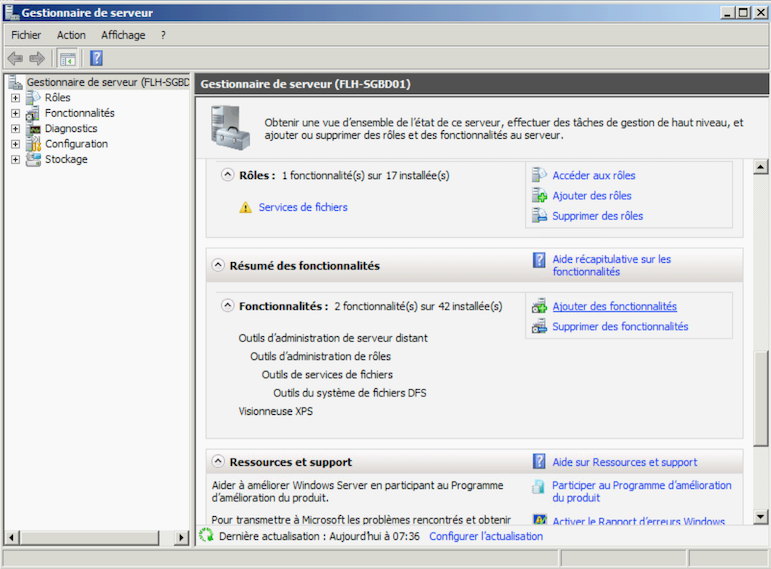Click the Forward arrow toolbar icon

point(37,59)
